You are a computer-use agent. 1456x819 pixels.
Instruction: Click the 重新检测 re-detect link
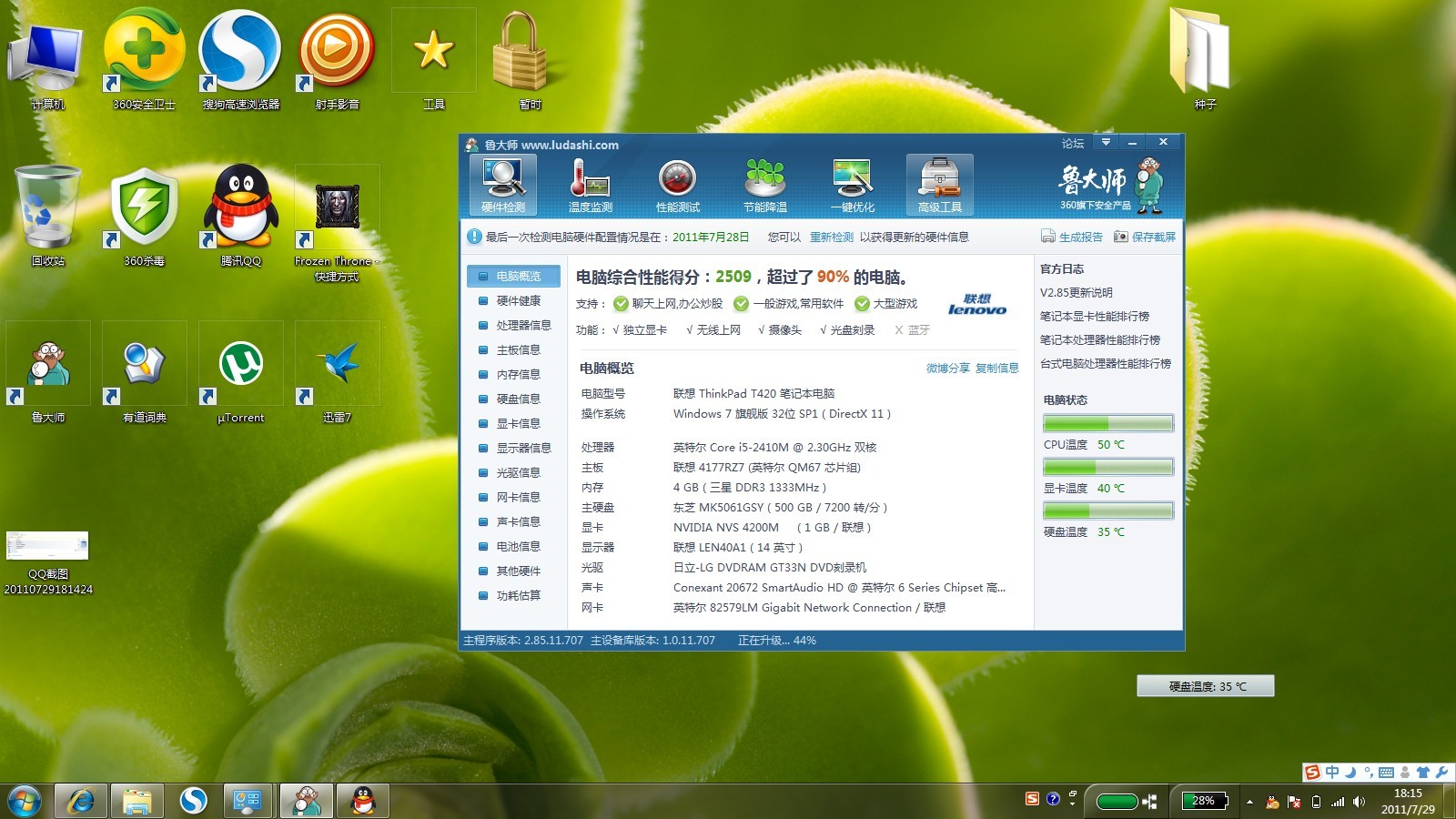[x=832, y=237]
